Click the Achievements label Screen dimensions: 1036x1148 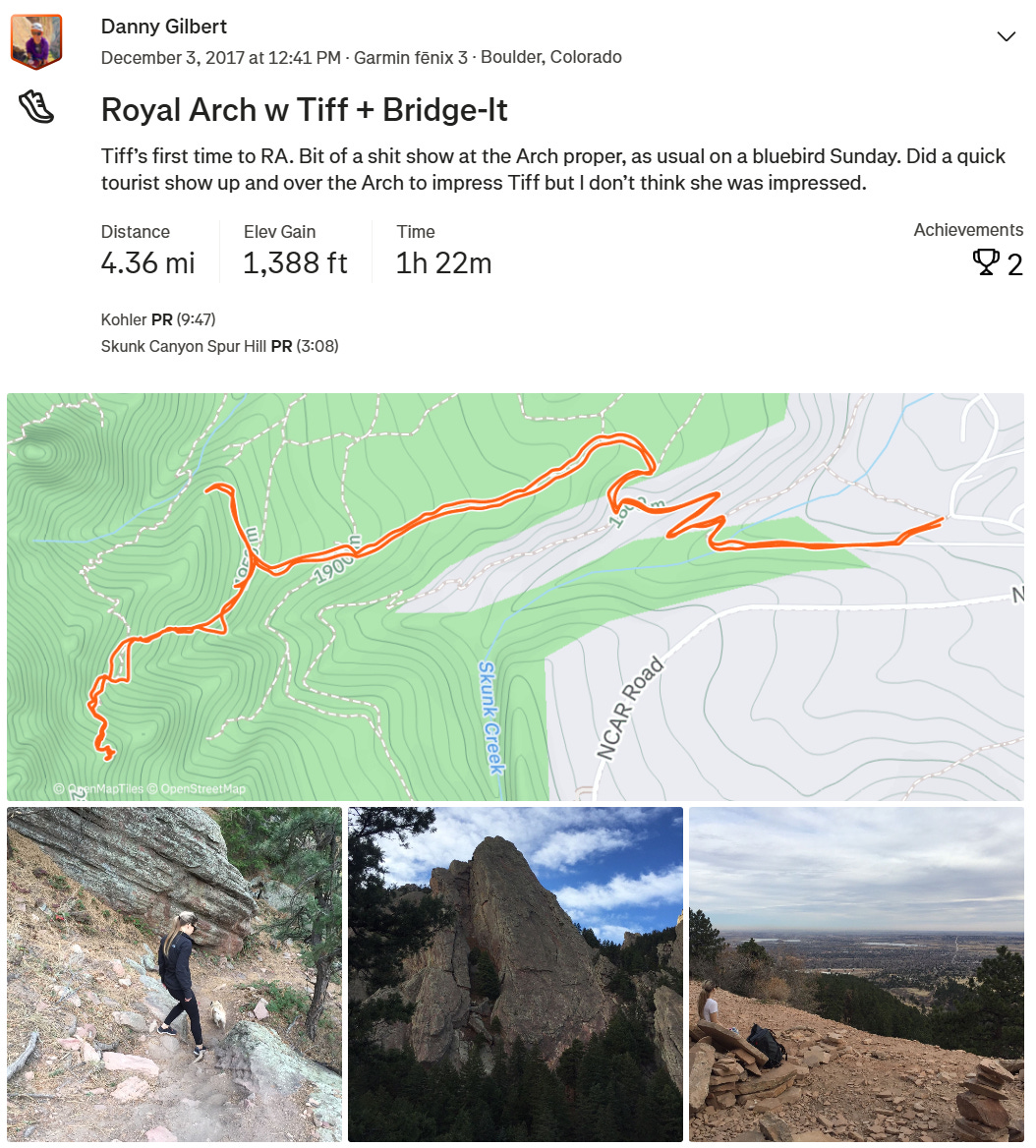click(968, 230)
